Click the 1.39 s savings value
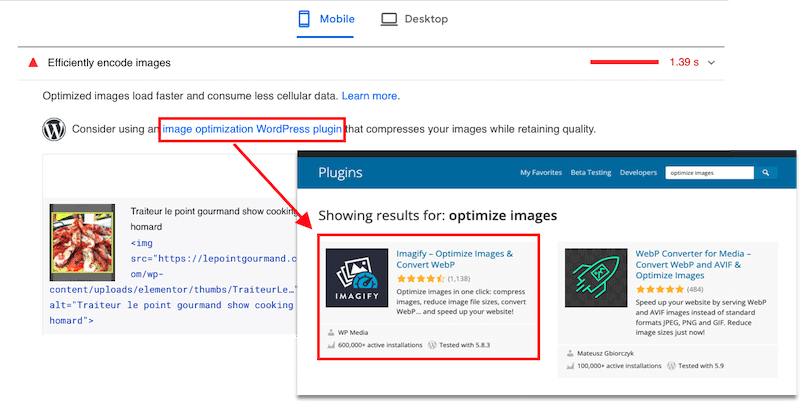Viewport: 800px width, 402px height. pyautogui.click(x=684, y=63)
